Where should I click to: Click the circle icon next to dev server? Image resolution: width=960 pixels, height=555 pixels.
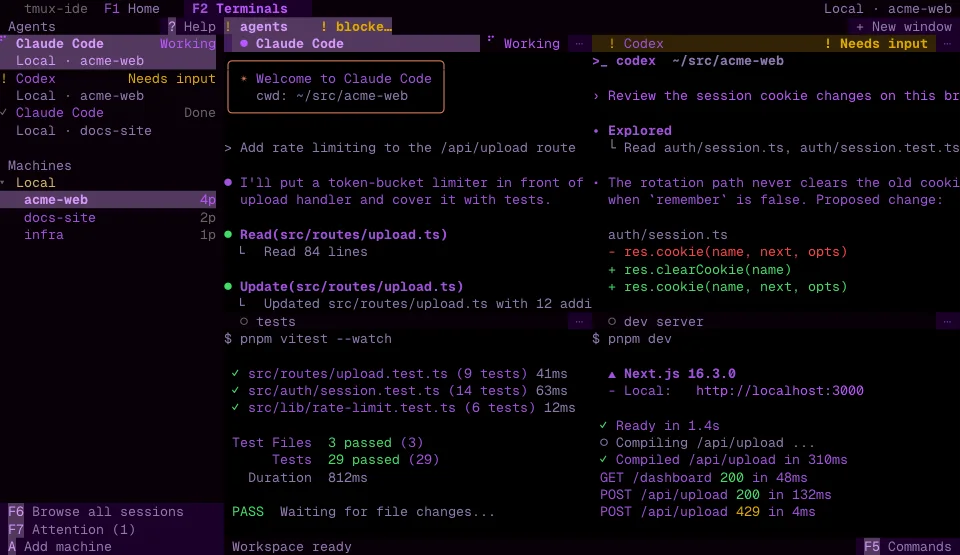click(612, 321)
